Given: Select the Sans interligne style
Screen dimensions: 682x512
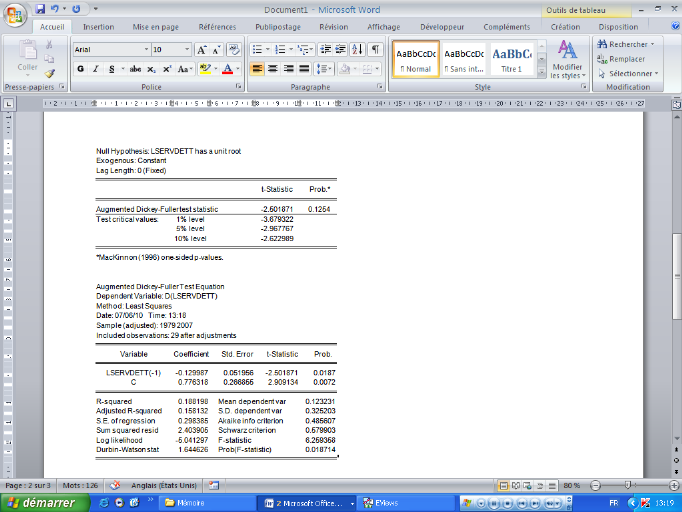Looking at the screenshot, I should click(x=463, y=58).
